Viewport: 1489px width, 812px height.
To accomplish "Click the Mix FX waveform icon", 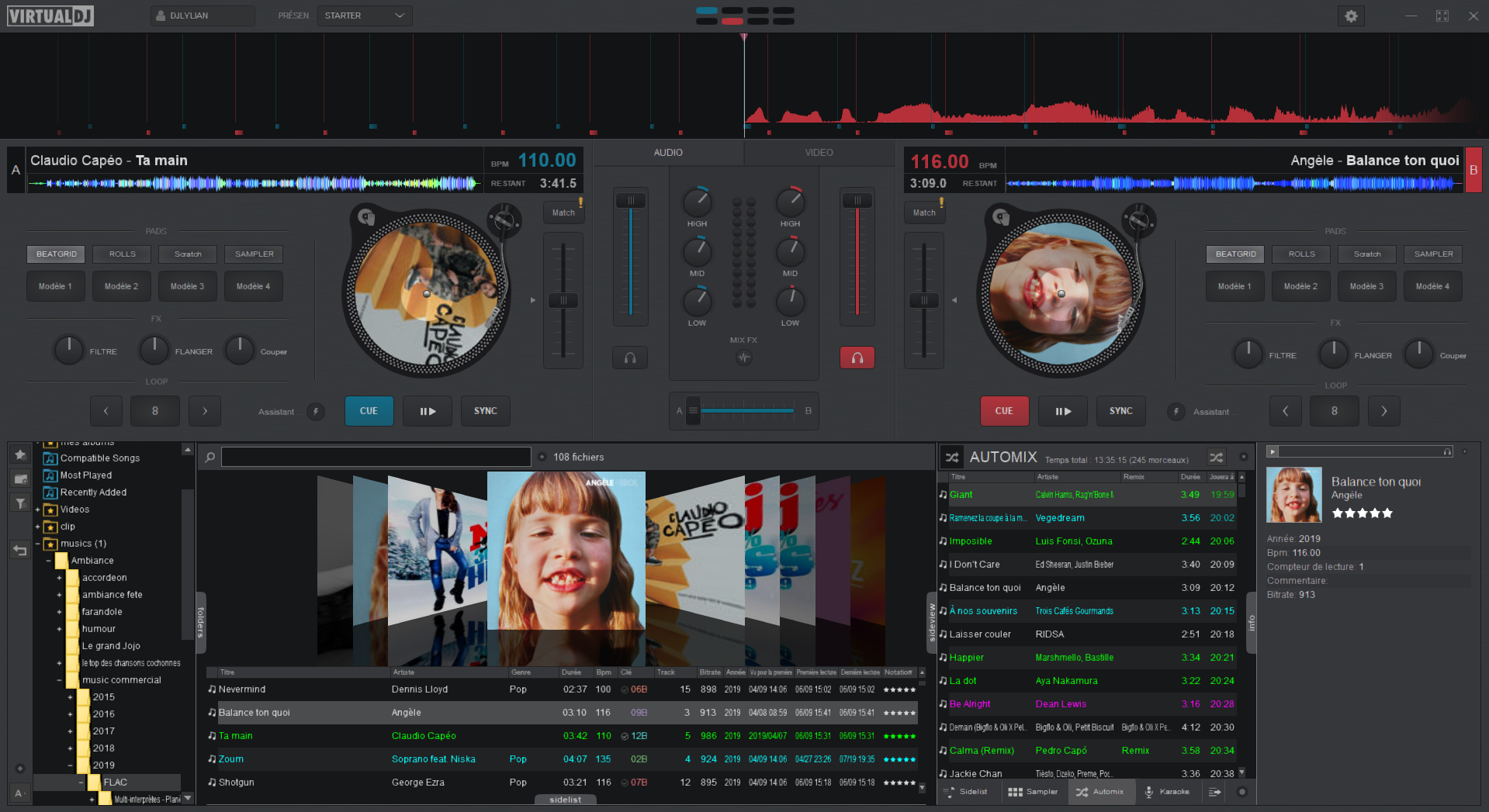I will (744, 358).
